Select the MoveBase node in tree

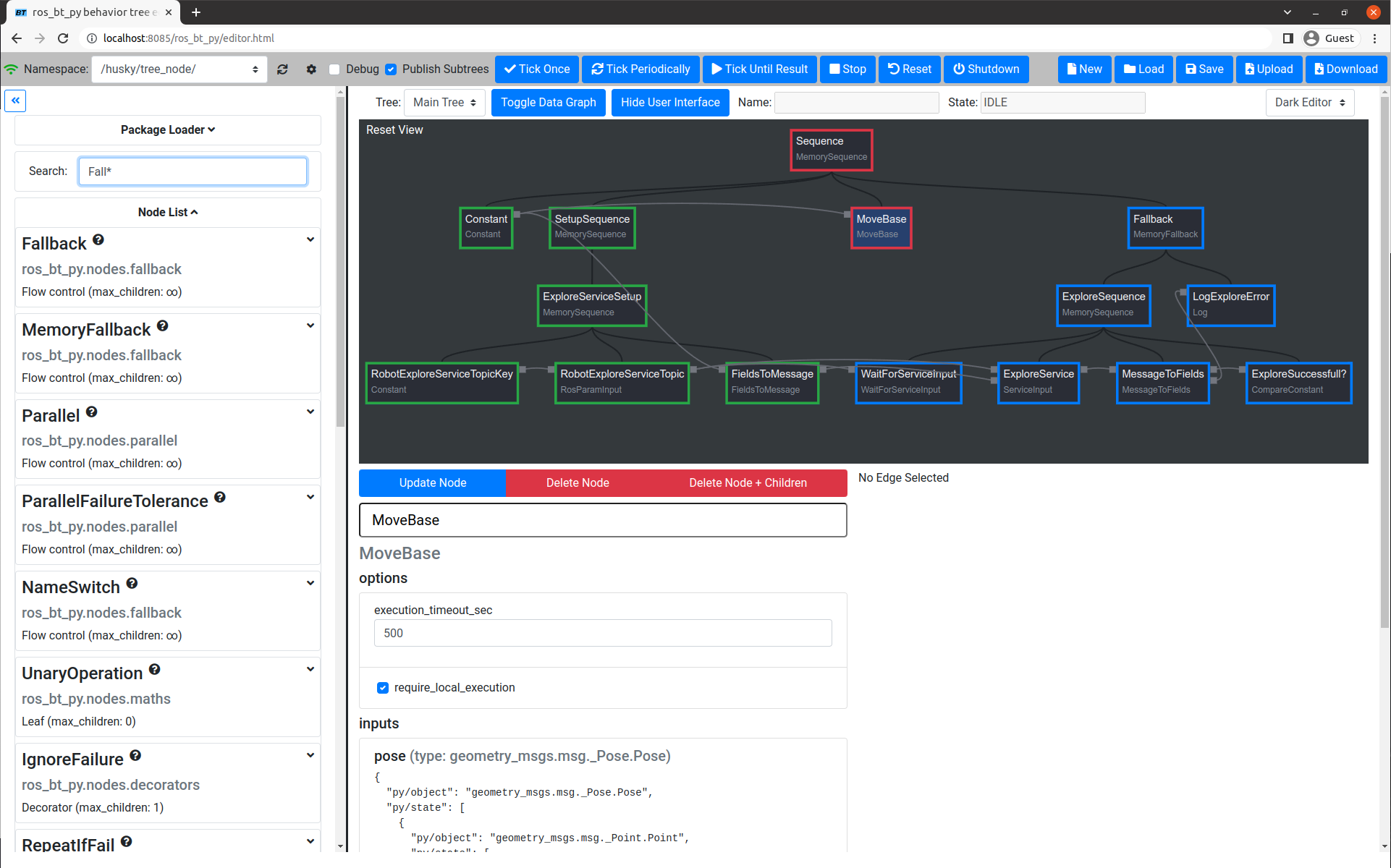tap(881, 226)
